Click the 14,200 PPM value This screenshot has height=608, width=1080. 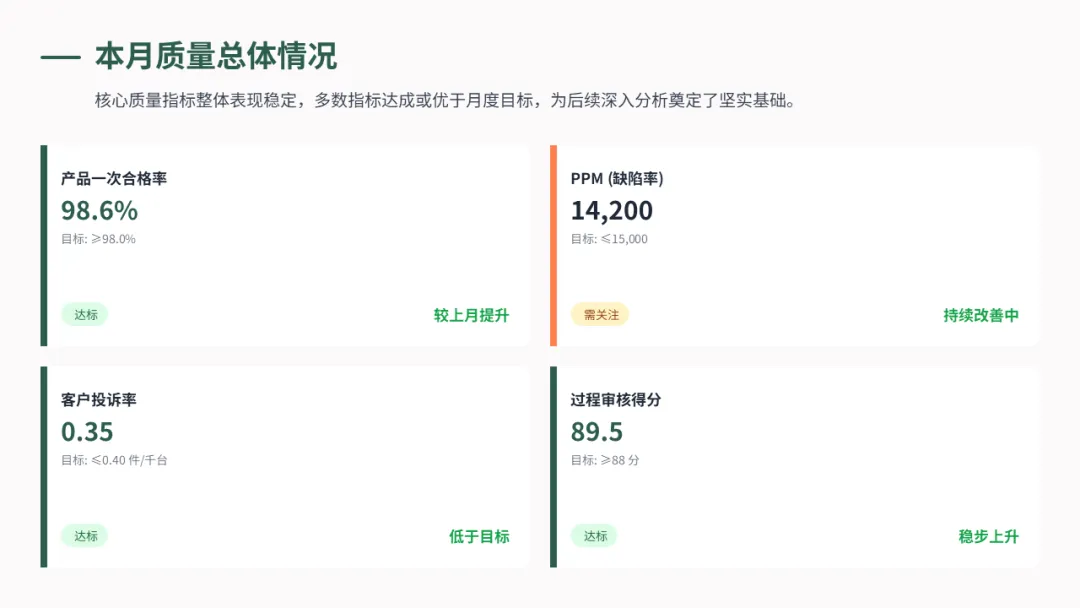click(612, 211)
